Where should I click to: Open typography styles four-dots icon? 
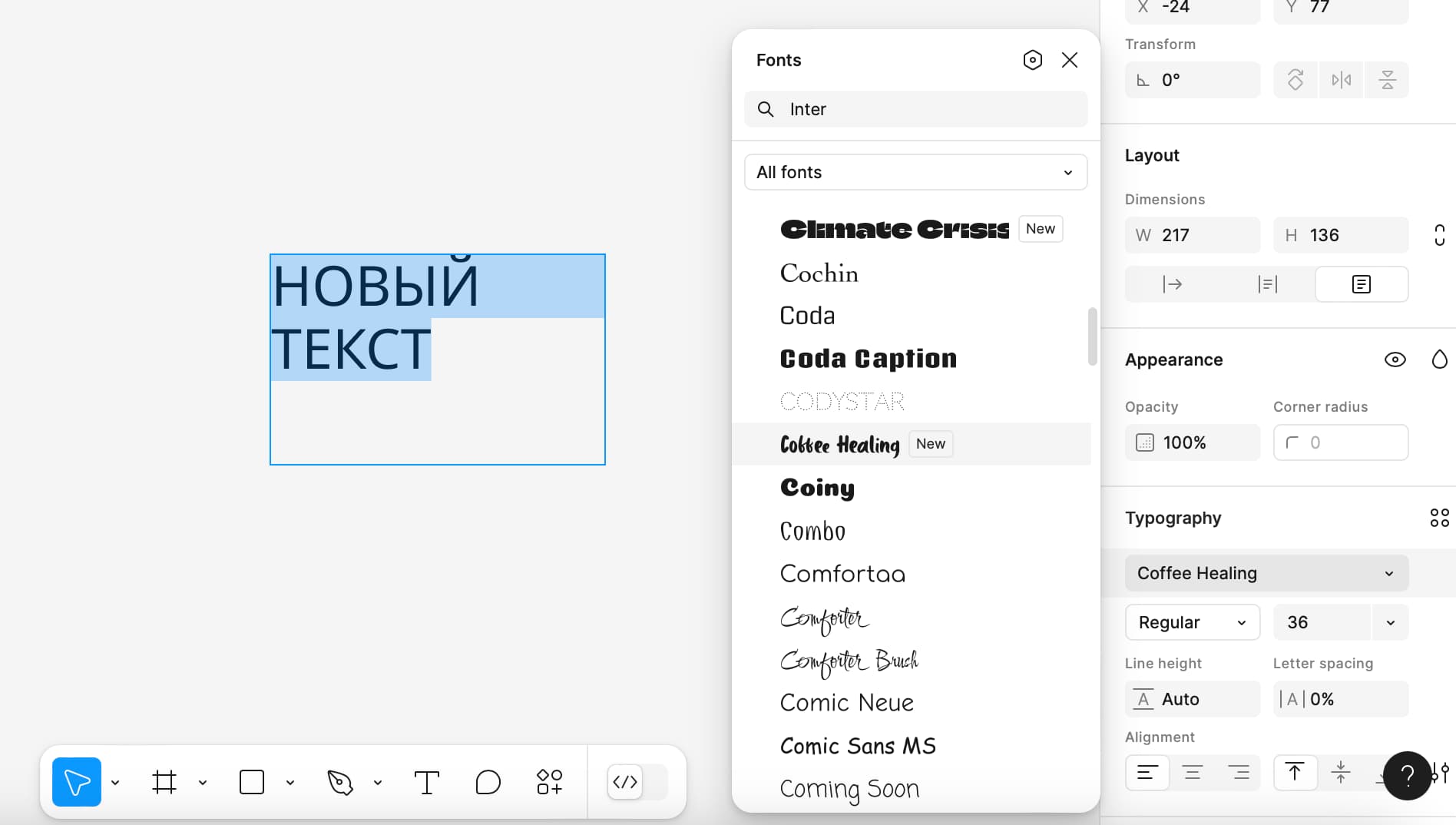[x=1439, y=518]
